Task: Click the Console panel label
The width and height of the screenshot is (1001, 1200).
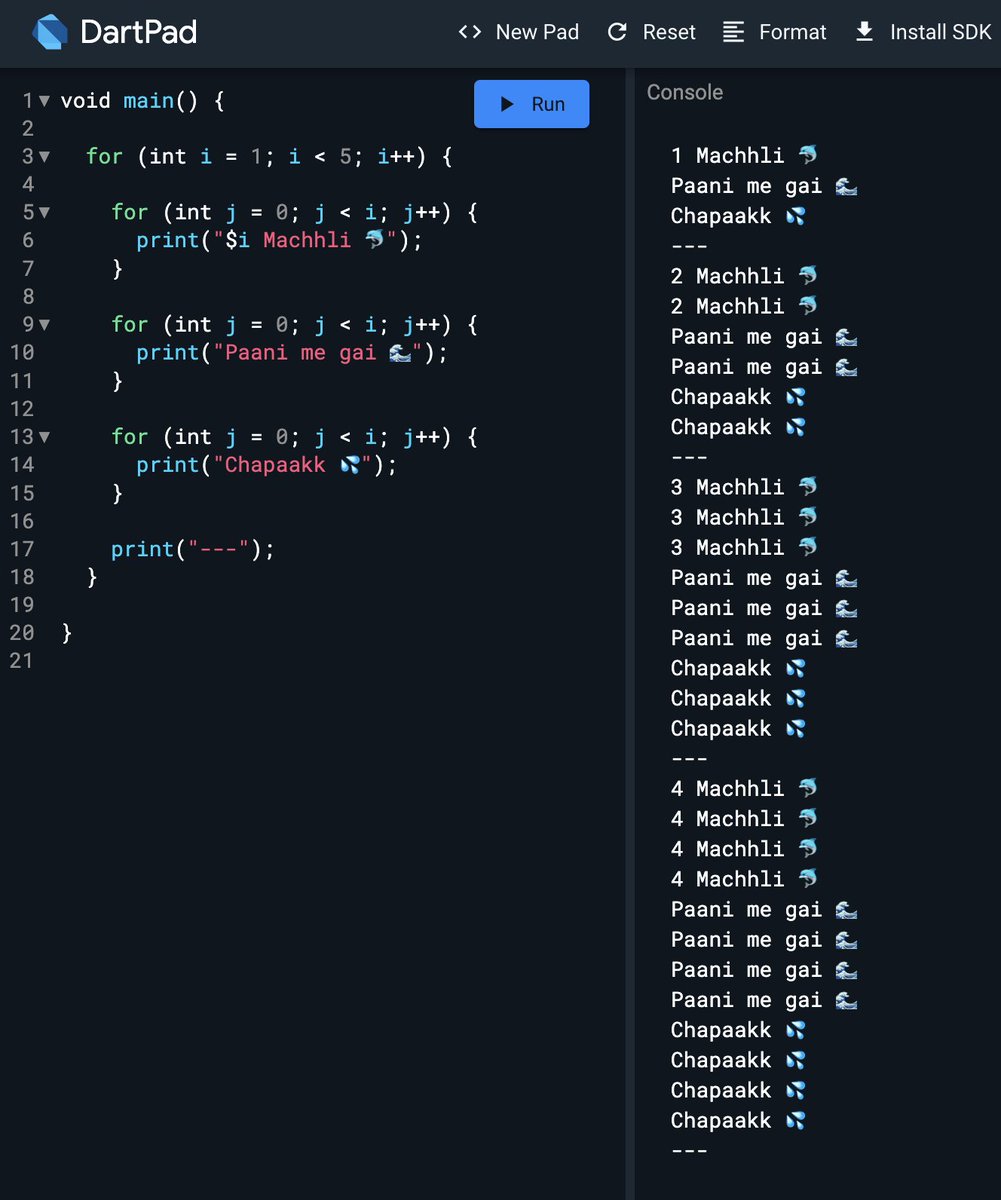Action: click(x=685, y=92)
